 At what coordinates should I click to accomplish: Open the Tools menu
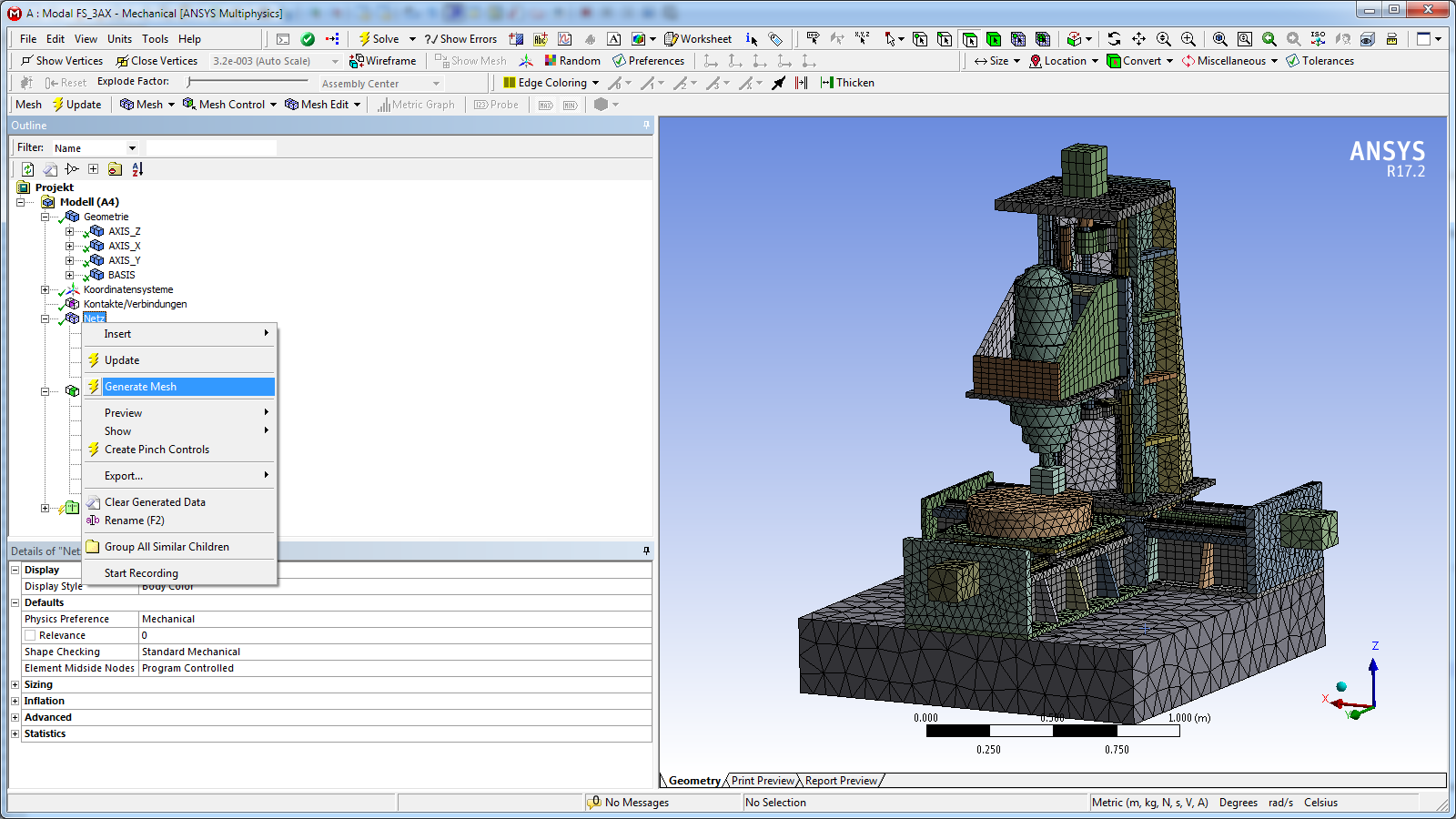[x=155, y=39]
